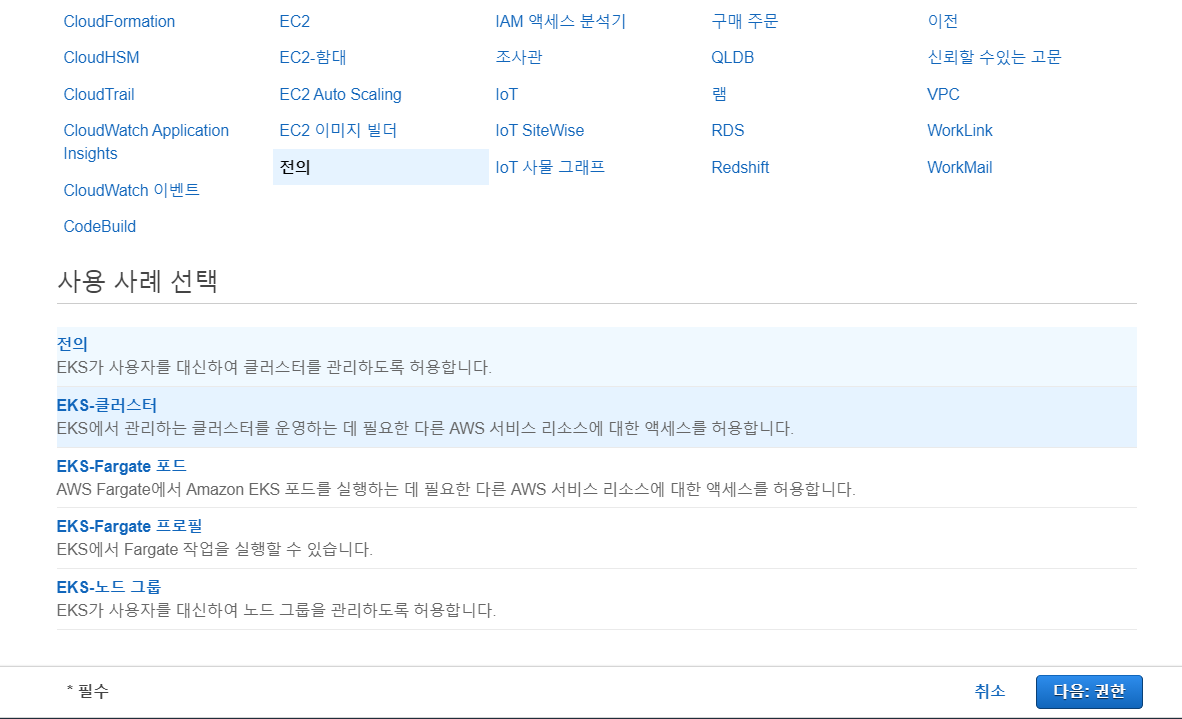Viewport: 1182px width, 719px height.
Task: Open the CloudFormation service link
Action: (x=119, y=21)
